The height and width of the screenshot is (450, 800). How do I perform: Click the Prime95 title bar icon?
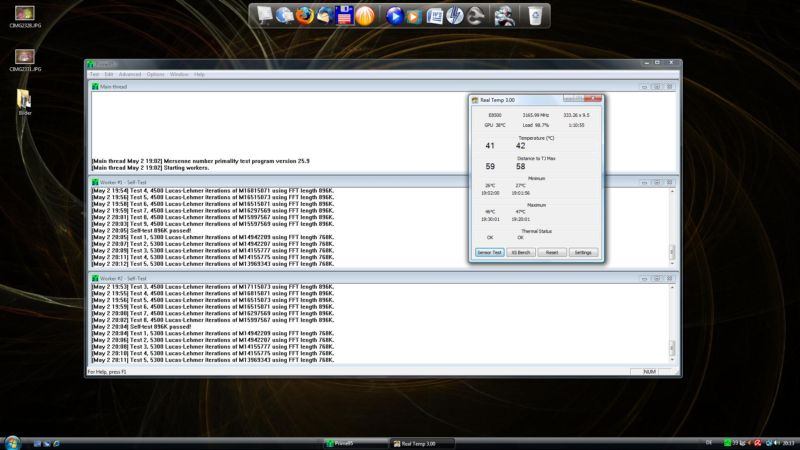point(91,64)
